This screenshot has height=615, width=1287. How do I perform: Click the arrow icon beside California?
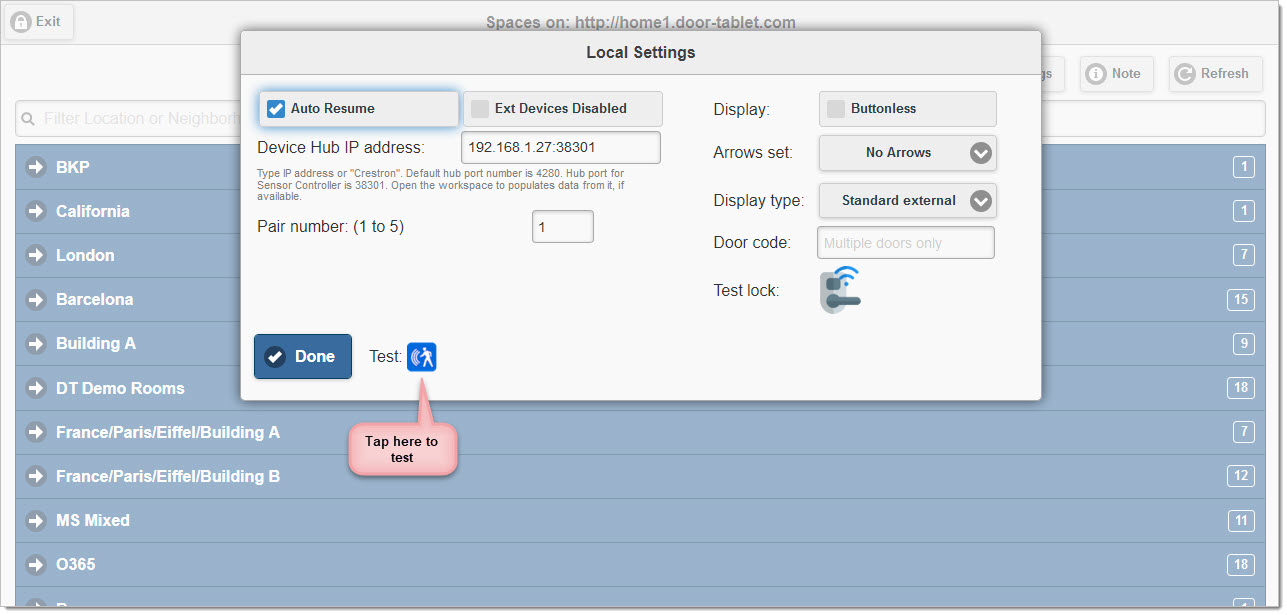(x=36, y=211)
